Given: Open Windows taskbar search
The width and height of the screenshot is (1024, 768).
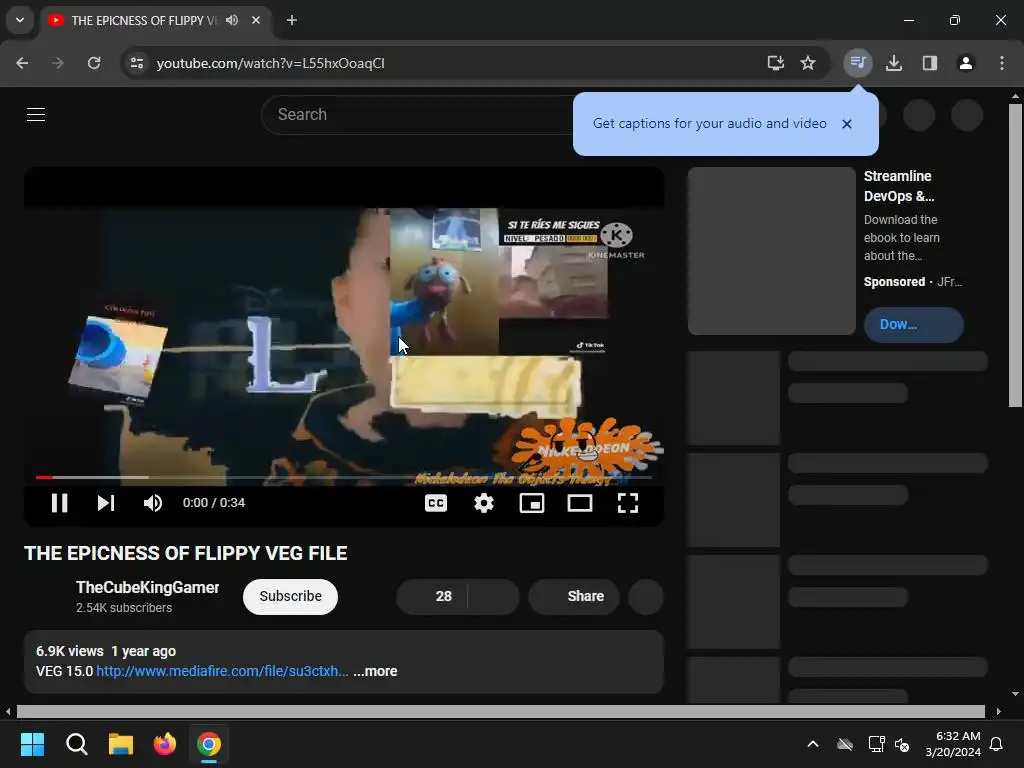Looking at the screenshot, I should click(76, 744).
